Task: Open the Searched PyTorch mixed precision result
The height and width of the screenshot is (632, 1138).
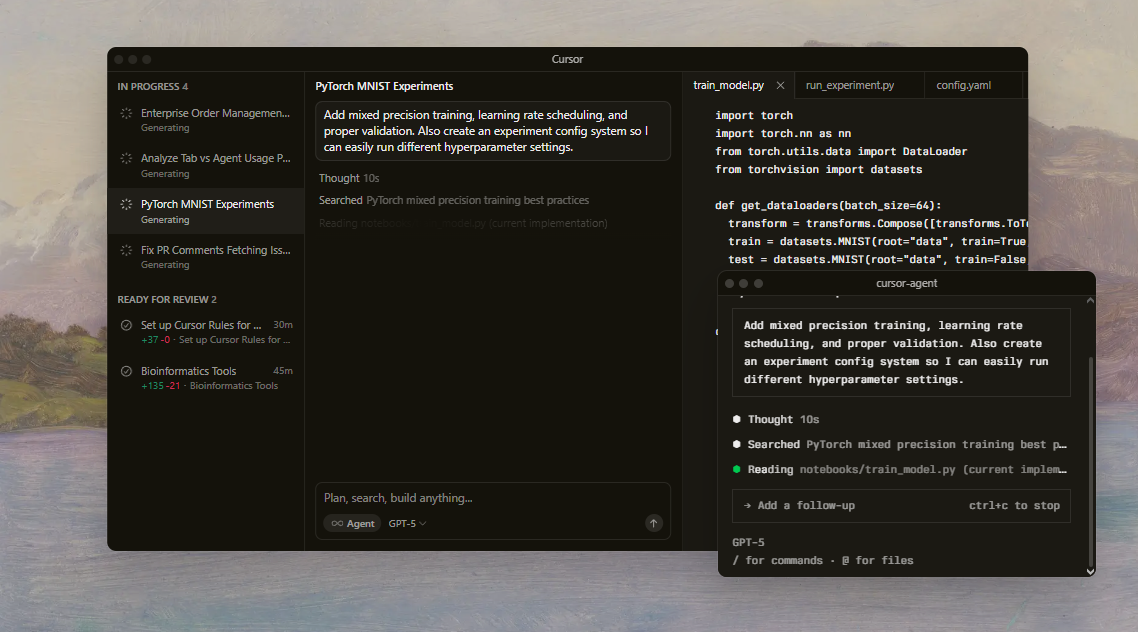Action: click(x=454, y=200)
